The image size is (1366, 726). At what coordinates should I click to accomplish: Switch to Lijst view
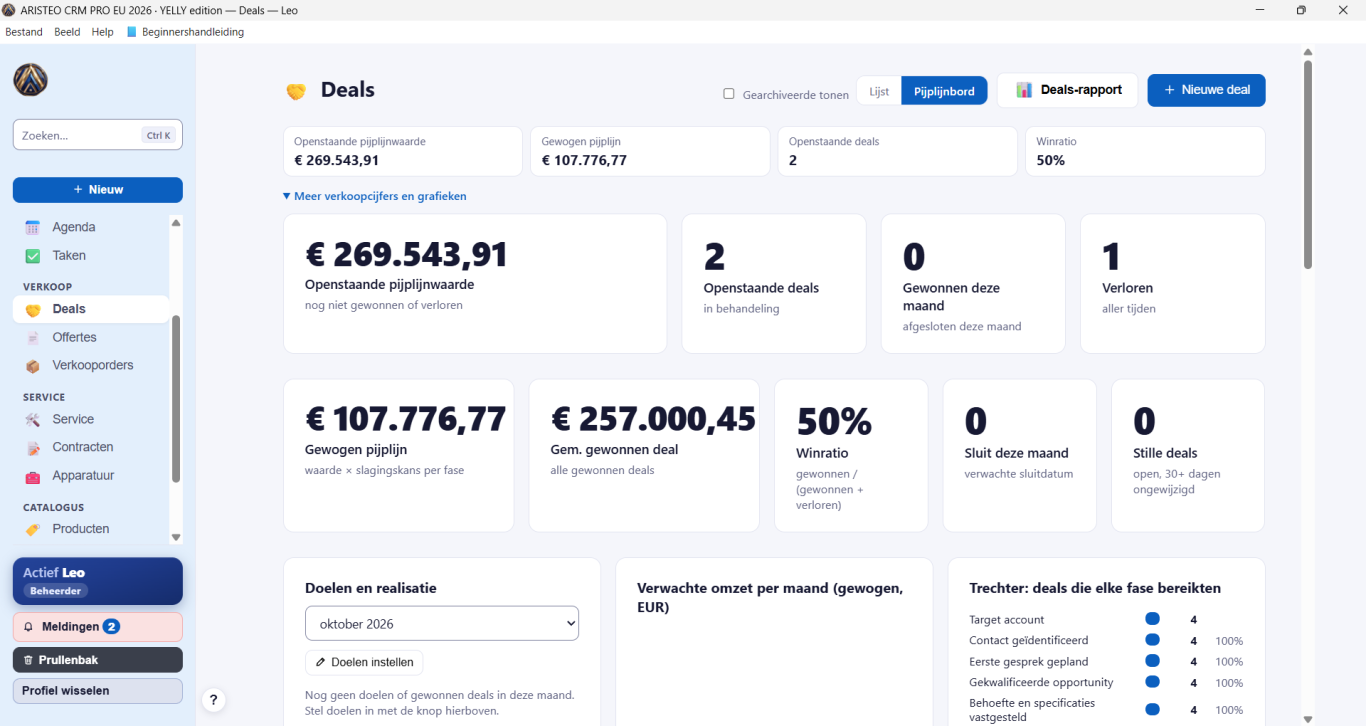point(879,90)
